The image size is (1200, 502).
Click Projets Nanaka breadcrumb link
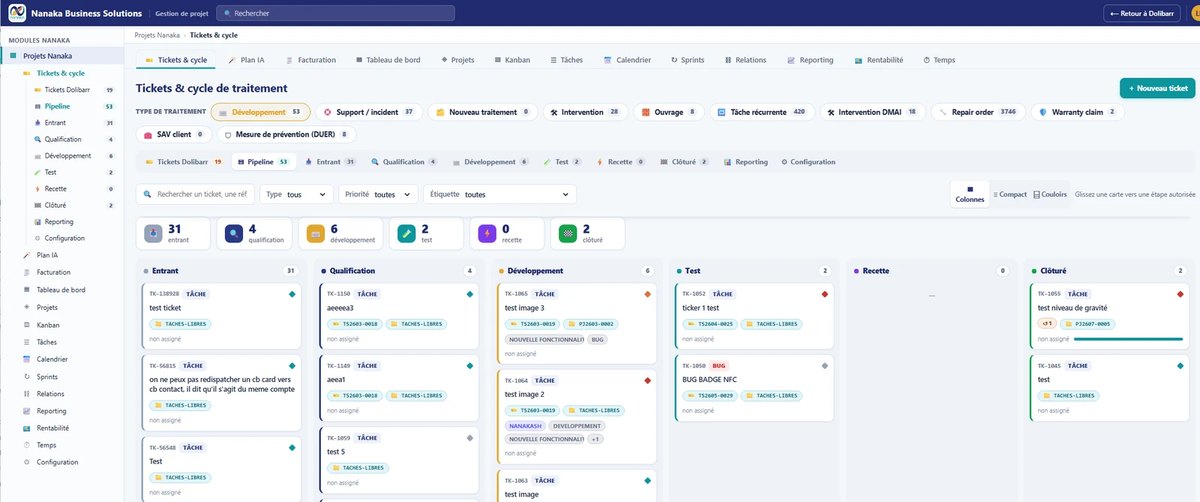158,34
